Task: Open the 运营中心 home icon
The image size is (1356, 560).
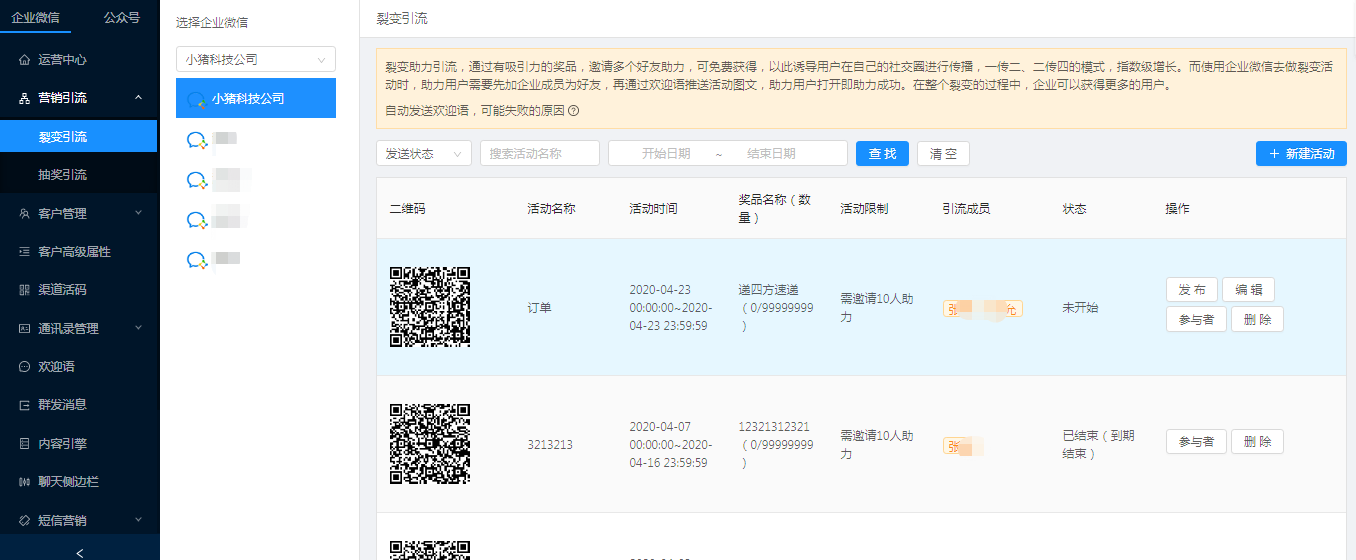Action: click(x=24, y=60)
